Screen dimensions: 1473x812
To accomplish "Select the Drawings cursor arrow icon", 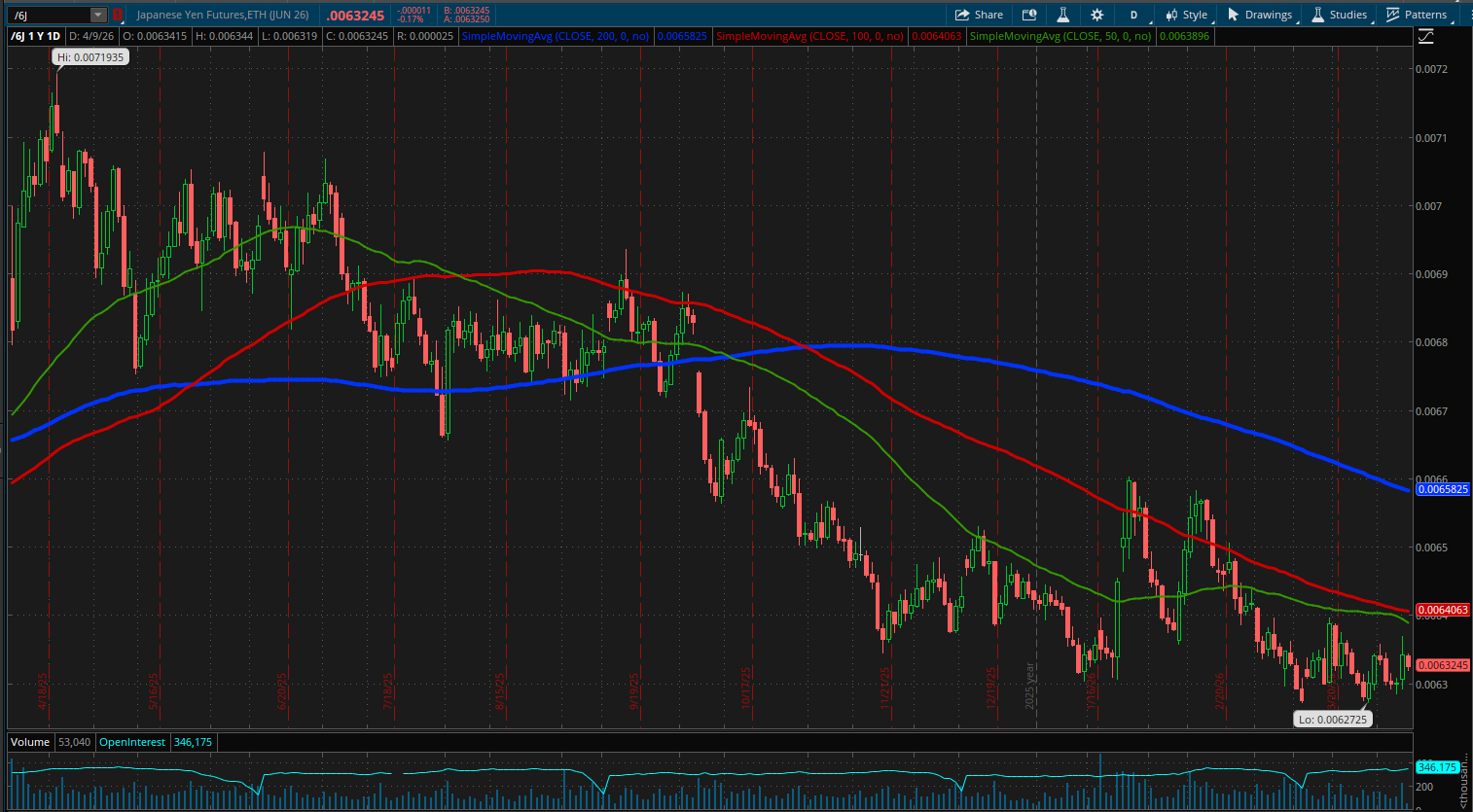I will point(1234,15).
